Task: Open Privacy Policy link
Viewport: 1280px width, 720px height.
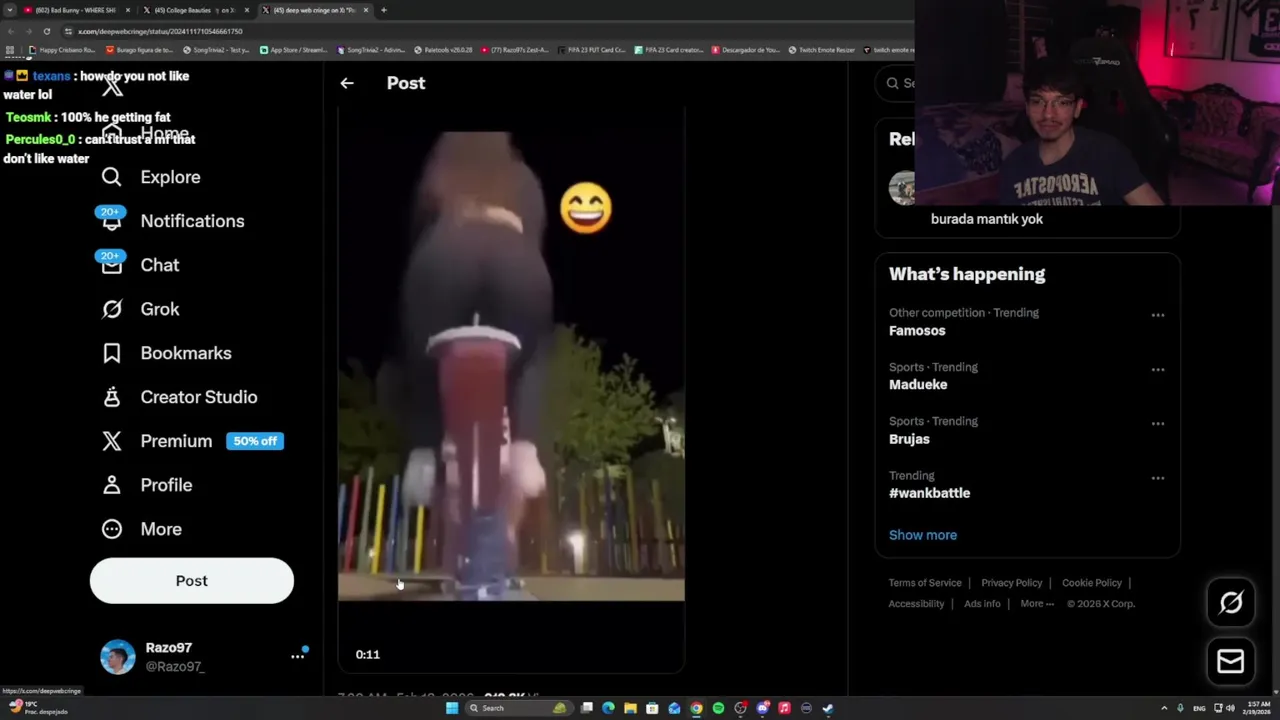Action: click(1012, 583)
